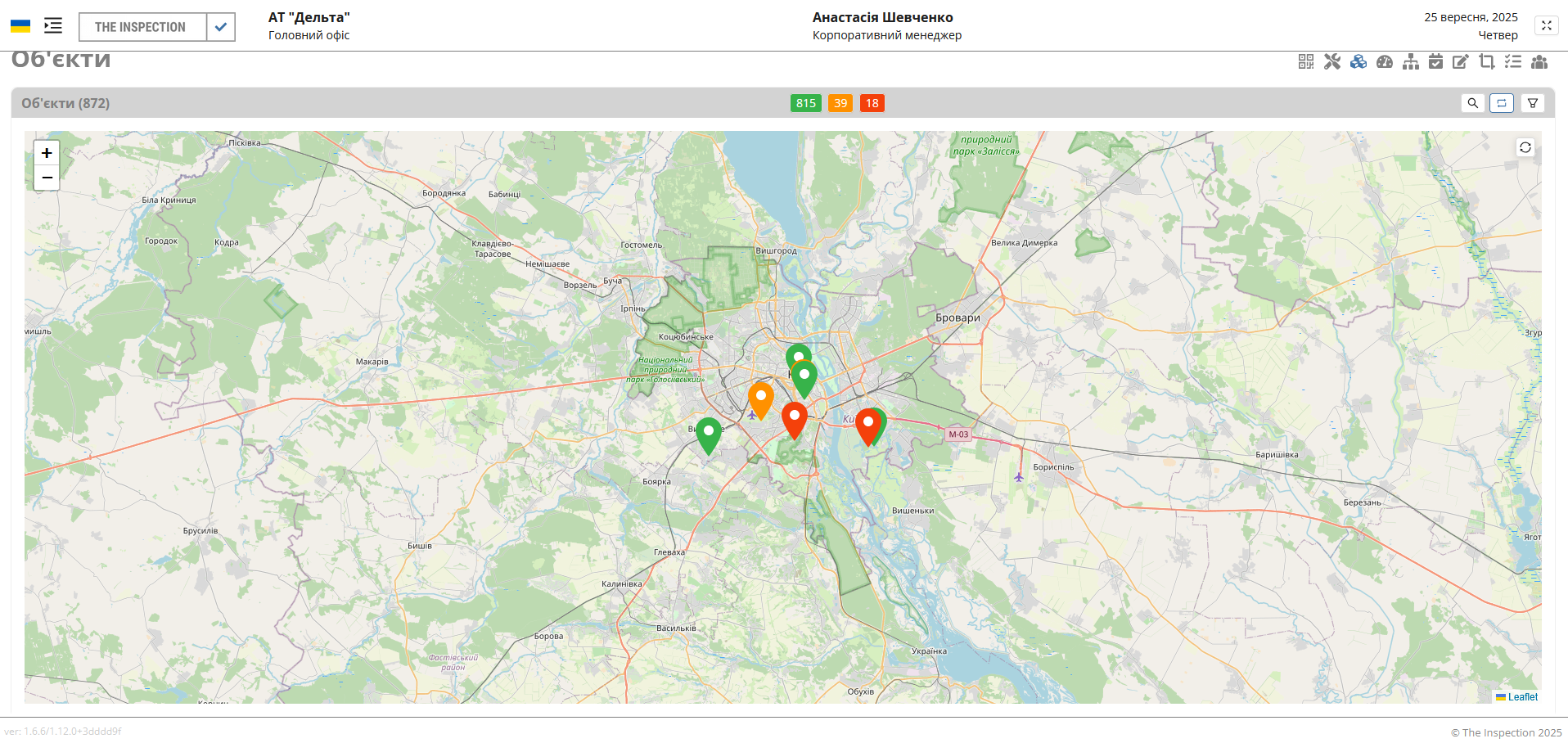Open the QR code scanner tool
The width and height of the screenshot is (1568, 743).
(1306, 61)
